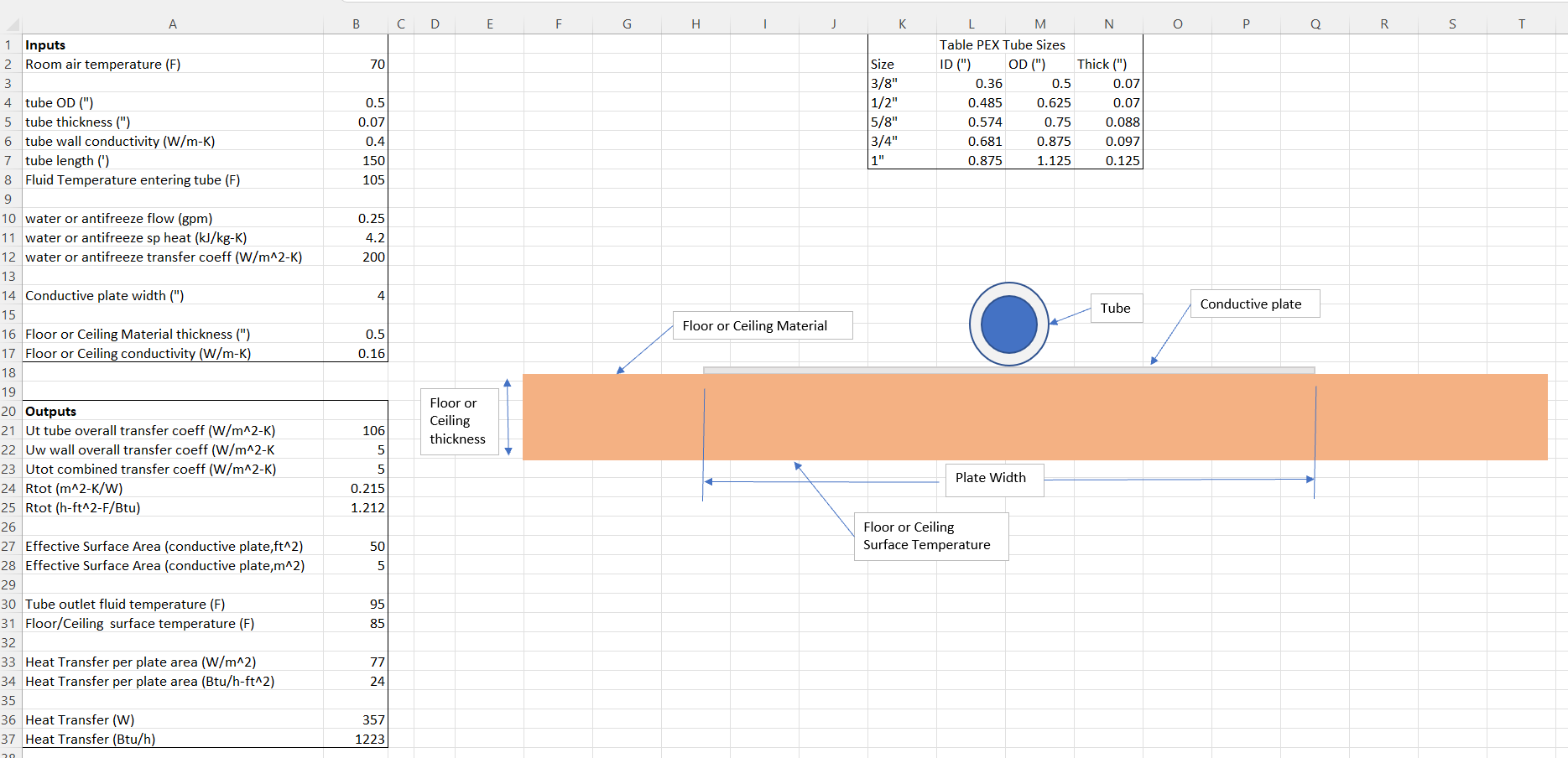Click the 3/4" thickness value 0.097

1108,142
